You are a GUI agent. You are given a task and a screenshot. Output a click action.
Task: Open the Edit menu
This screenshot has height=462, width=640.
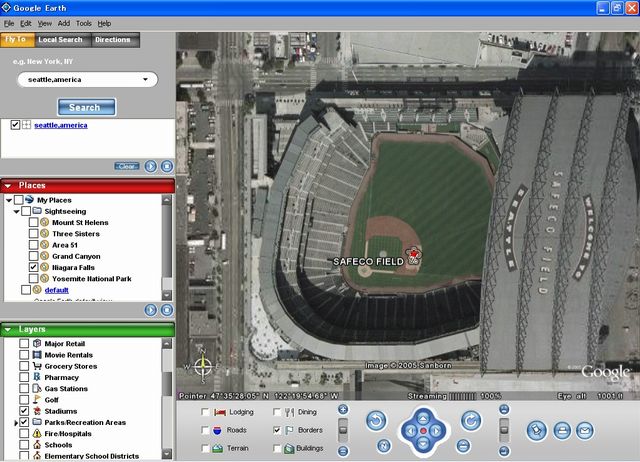pyautogui.click(x=26, y=24)
